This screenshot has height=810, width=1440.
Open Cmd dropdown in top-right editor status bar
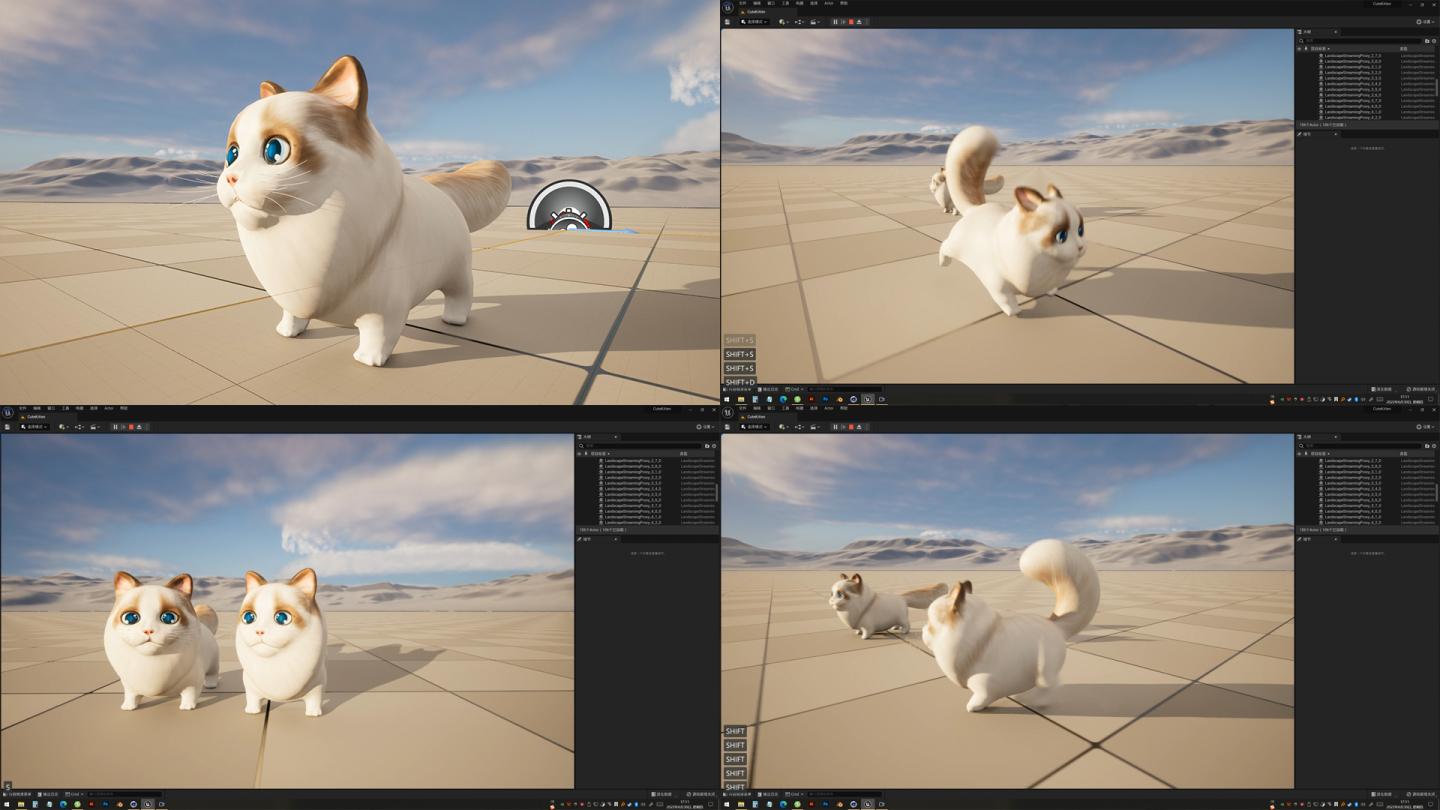tap(795, 389)
